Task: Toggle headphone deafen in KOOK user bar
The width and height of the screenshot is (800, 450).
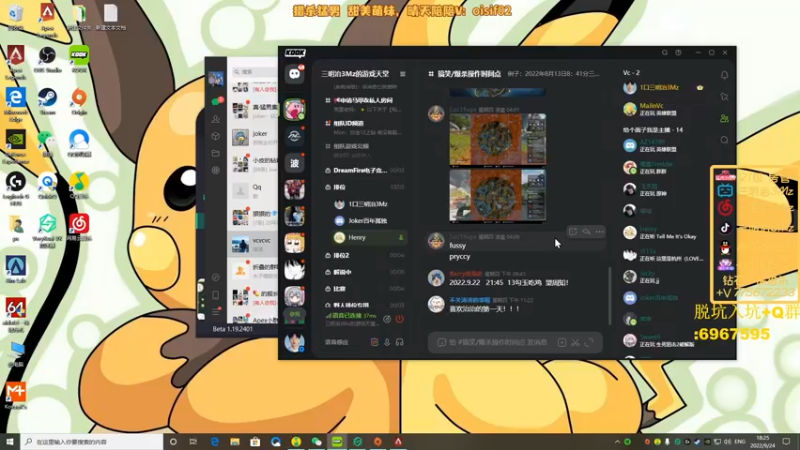Action: point(399,342)
